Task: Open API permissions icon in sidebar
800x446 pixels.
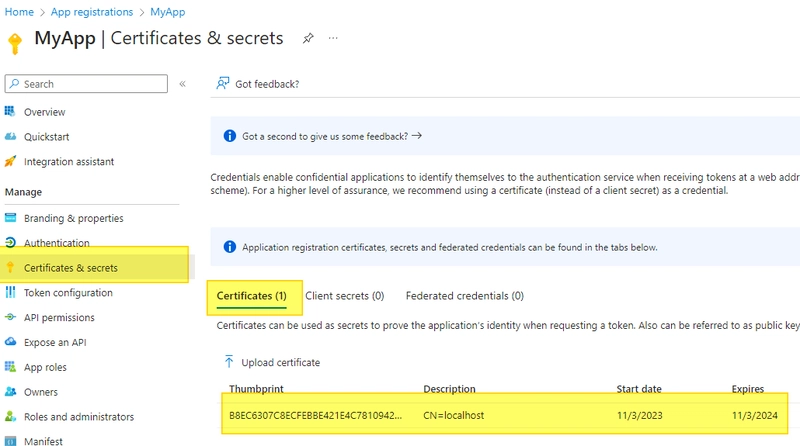Action: coord(10,317)
